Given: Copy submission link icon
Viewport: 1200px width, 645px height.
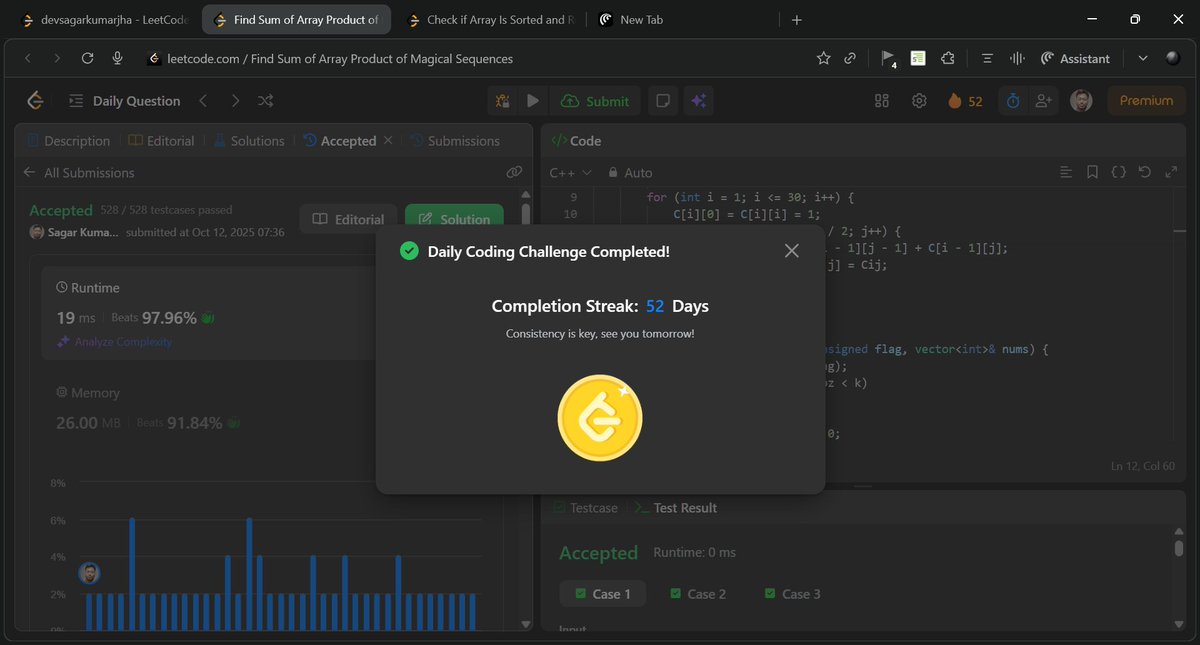Looking at the screenshot, I should point(514,173).
